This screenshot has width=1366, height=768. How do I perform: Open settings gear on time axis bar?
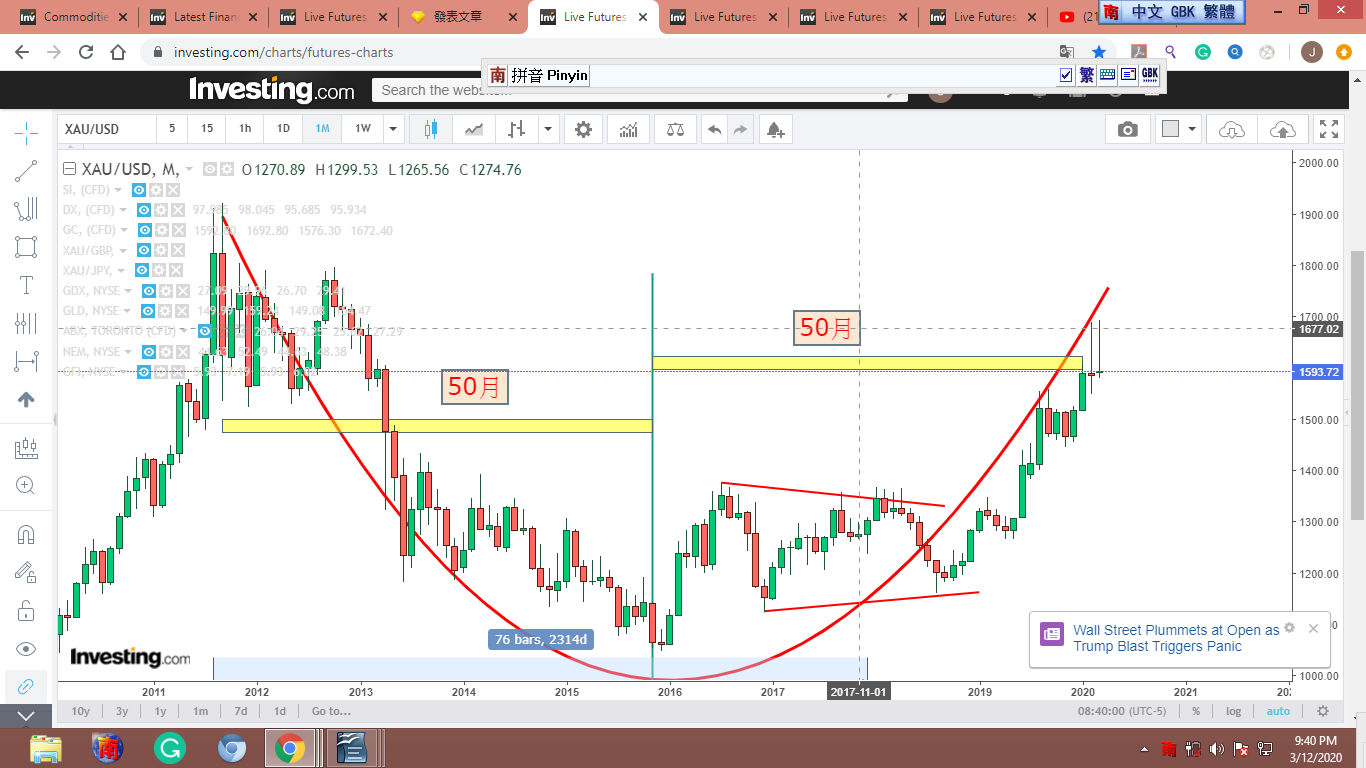point(1323,711)
